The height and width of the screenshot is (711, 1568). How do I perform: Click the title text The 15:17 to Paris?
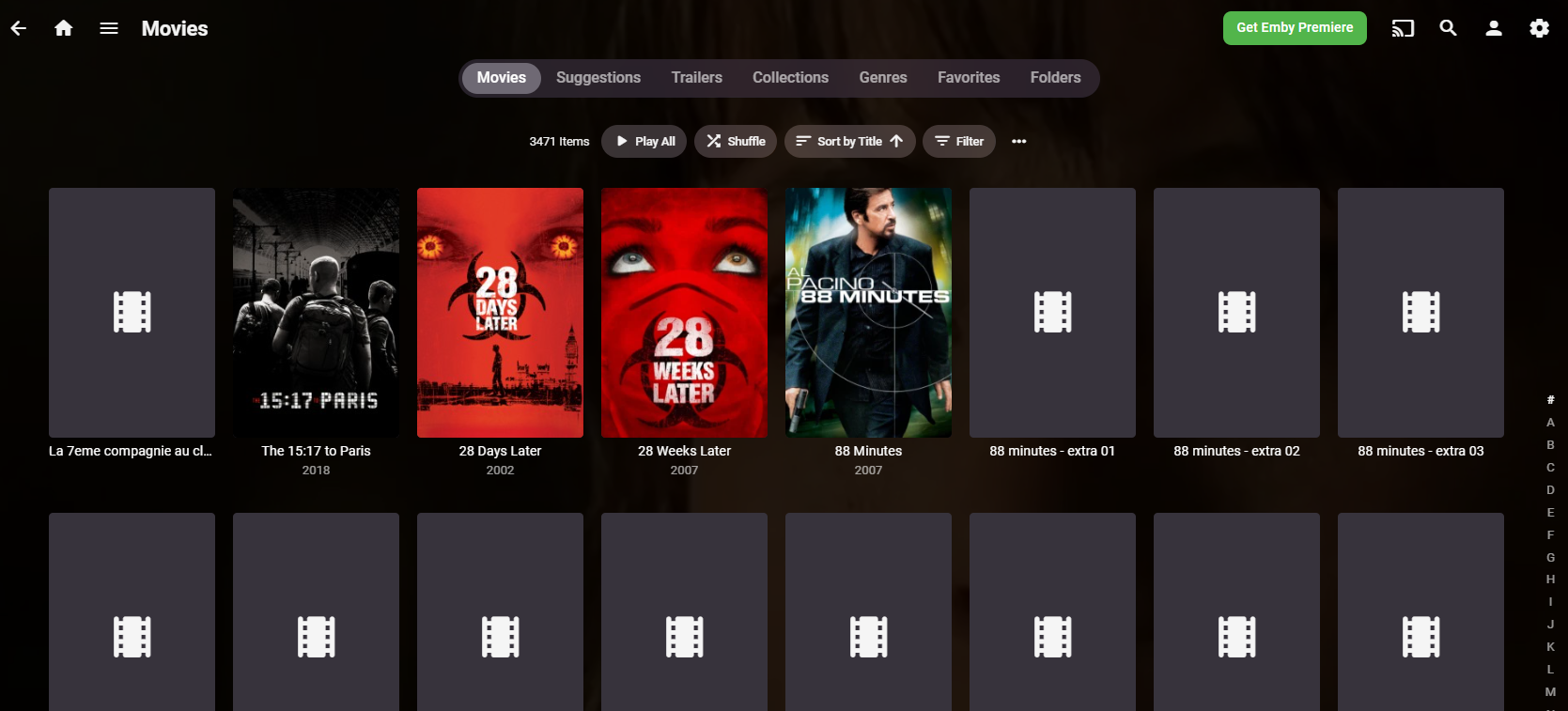pos(316,451)
